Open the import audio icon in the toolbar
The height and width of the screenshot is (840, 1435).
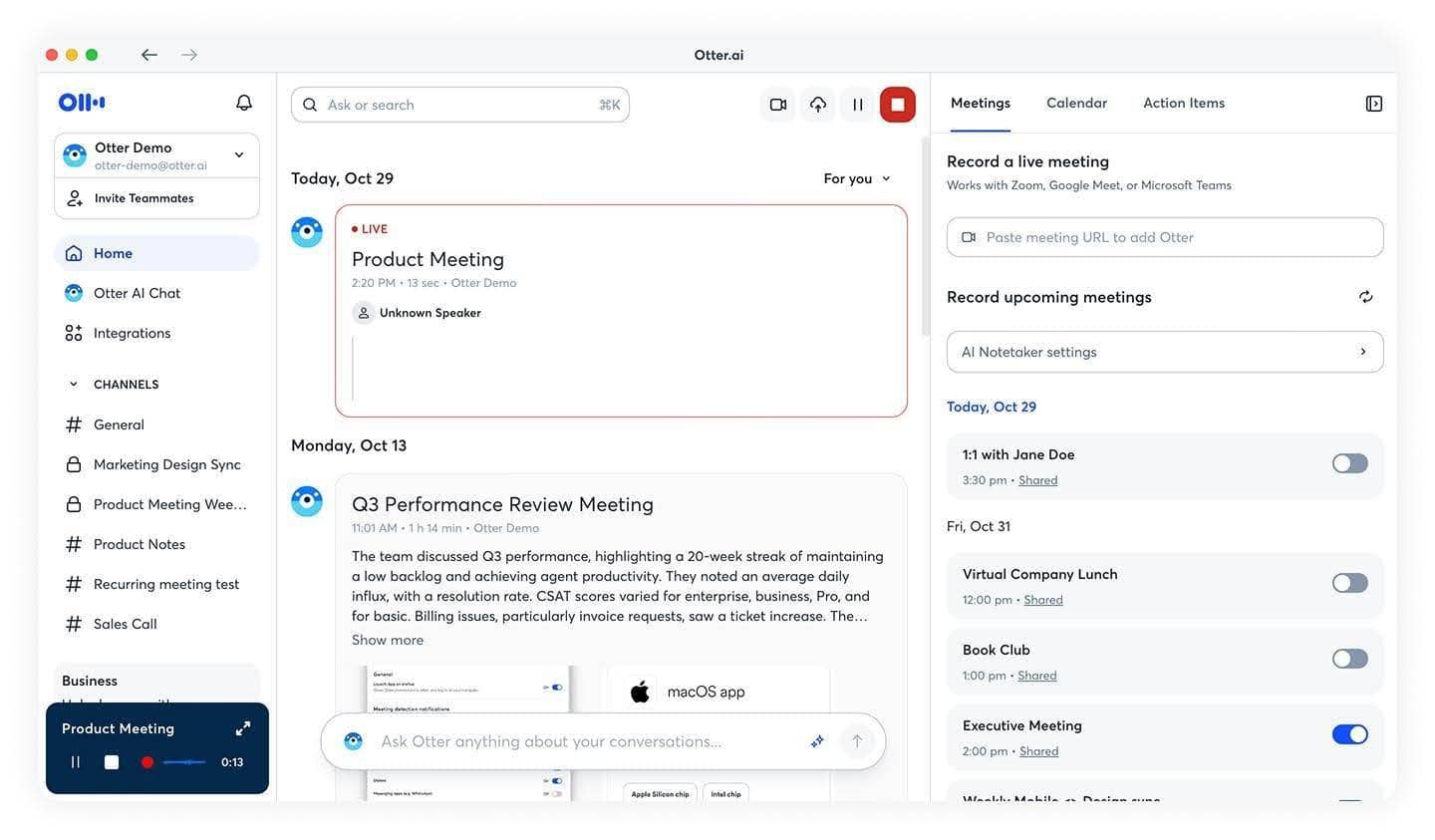(817, 103)
